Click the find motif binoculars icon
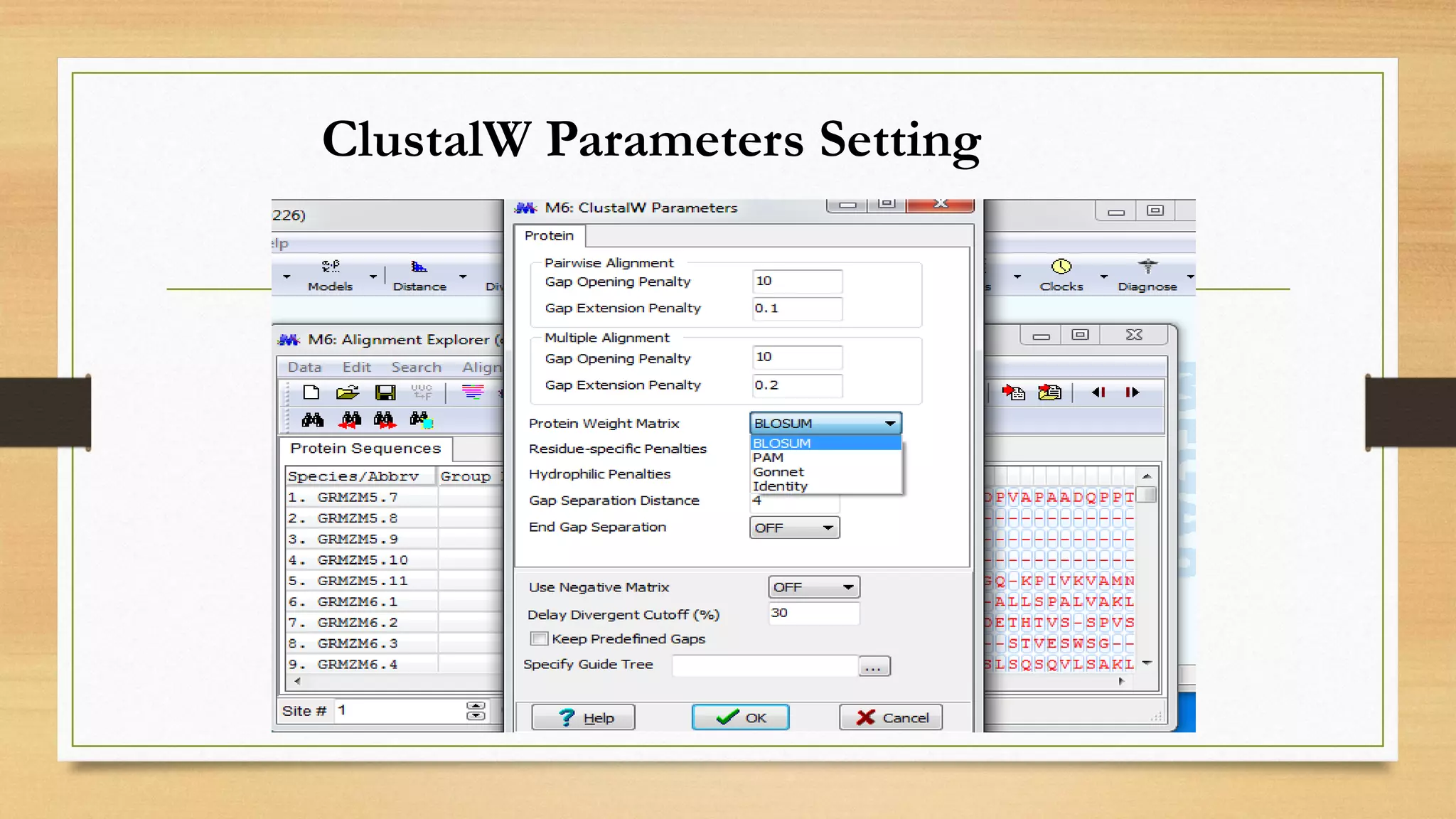 [312, 420]
